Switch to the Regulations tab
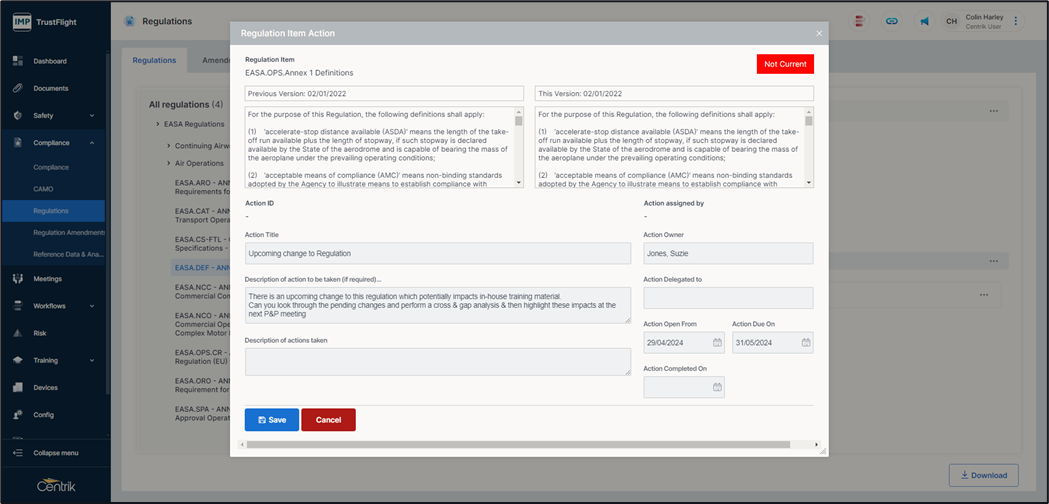Screen dimensions: 1049x504 (x=155, y=60)
